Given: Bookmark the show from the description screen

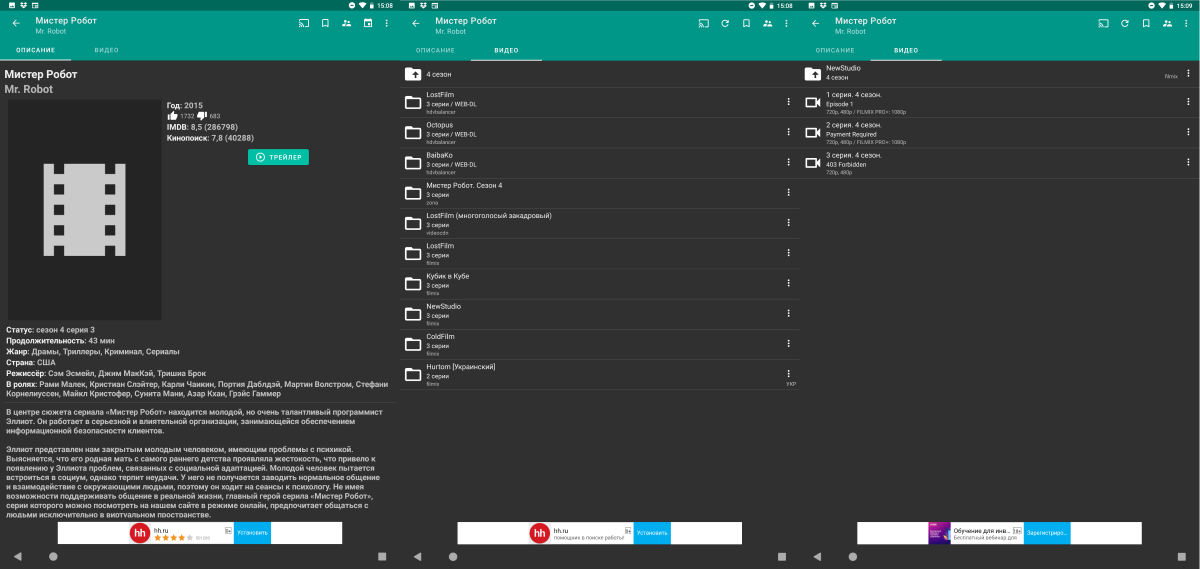Looking at the screenshot, I should pos(325,23).
